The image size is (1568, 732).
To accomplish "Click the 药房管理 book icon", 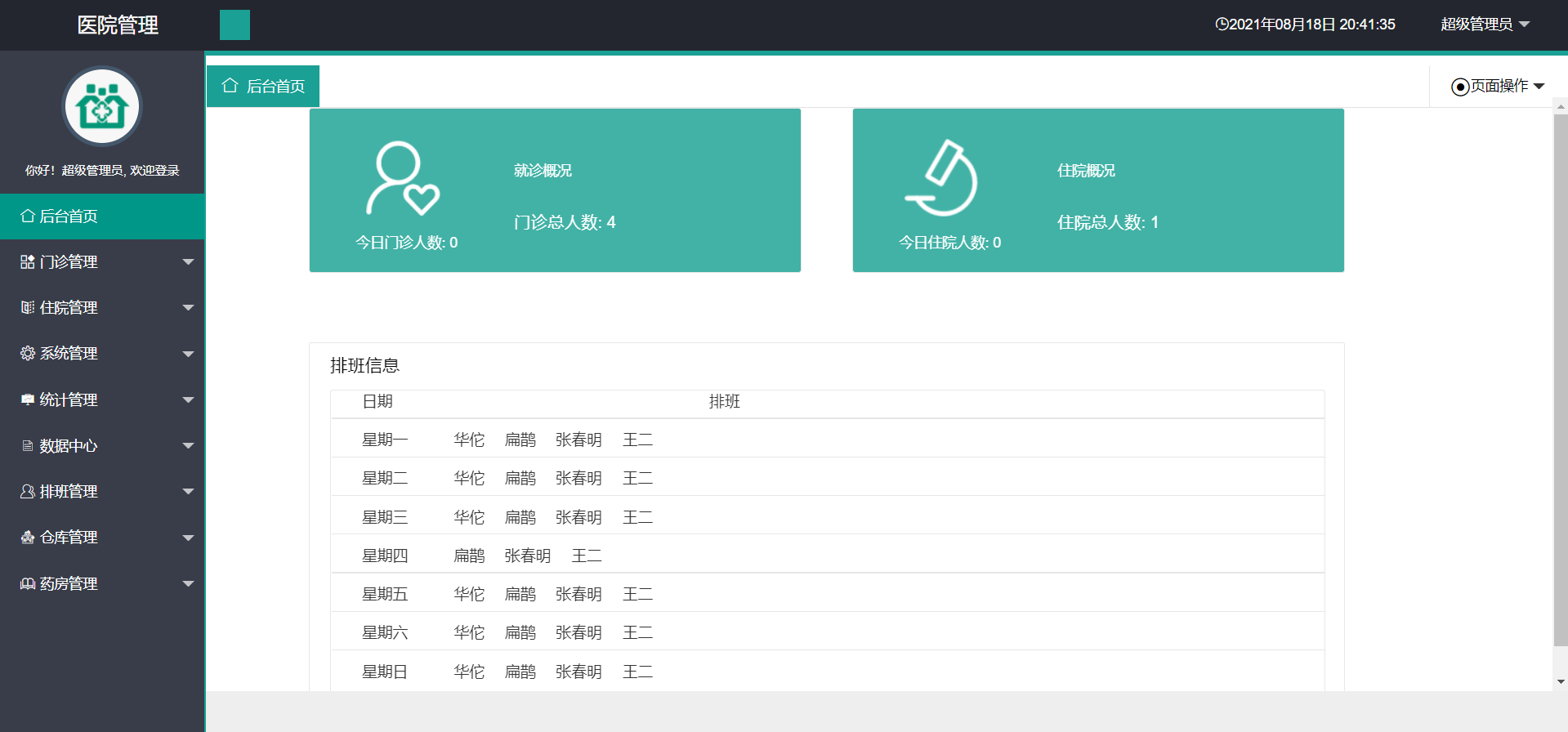I will point(28,584).
